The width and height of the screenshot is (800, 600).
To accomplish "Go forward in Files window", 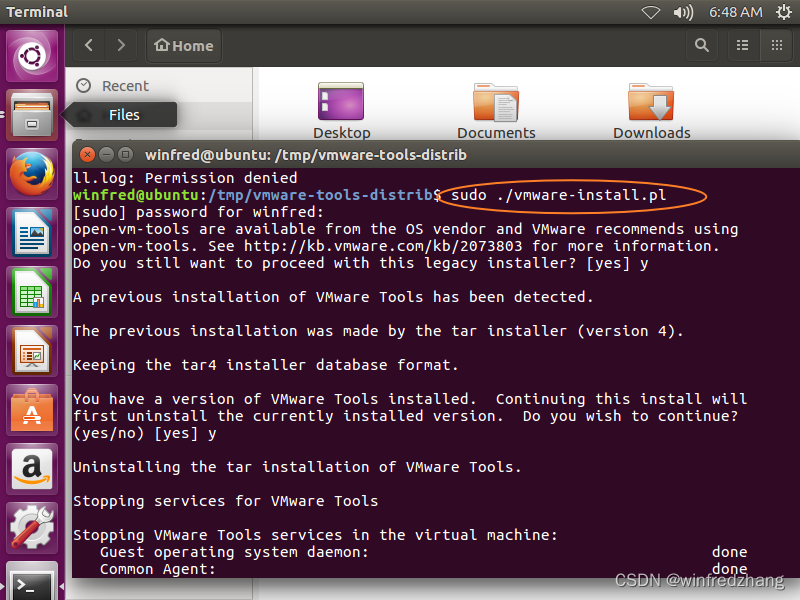I will [x=121, y=45].
